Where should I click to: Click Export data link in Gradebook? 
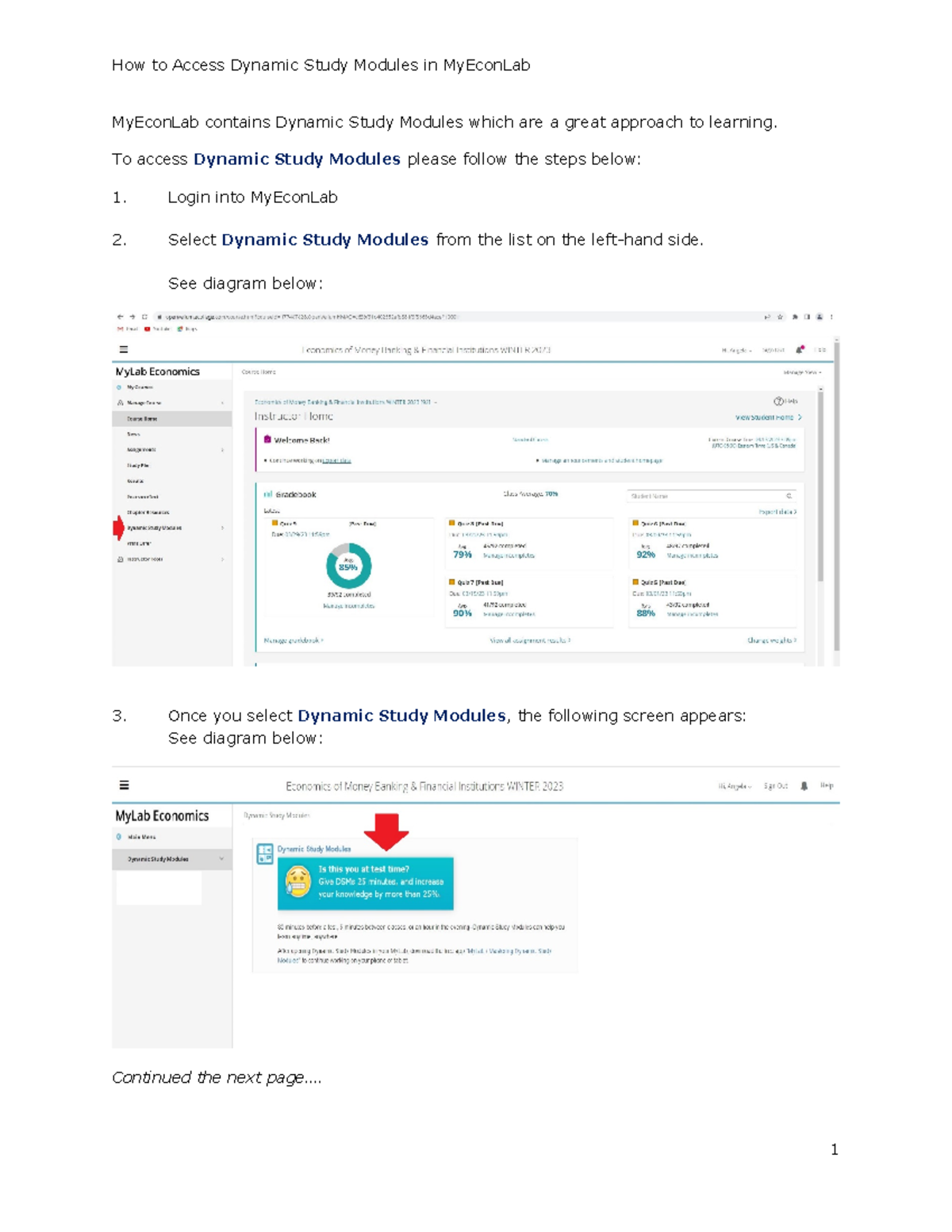[777, 512]
